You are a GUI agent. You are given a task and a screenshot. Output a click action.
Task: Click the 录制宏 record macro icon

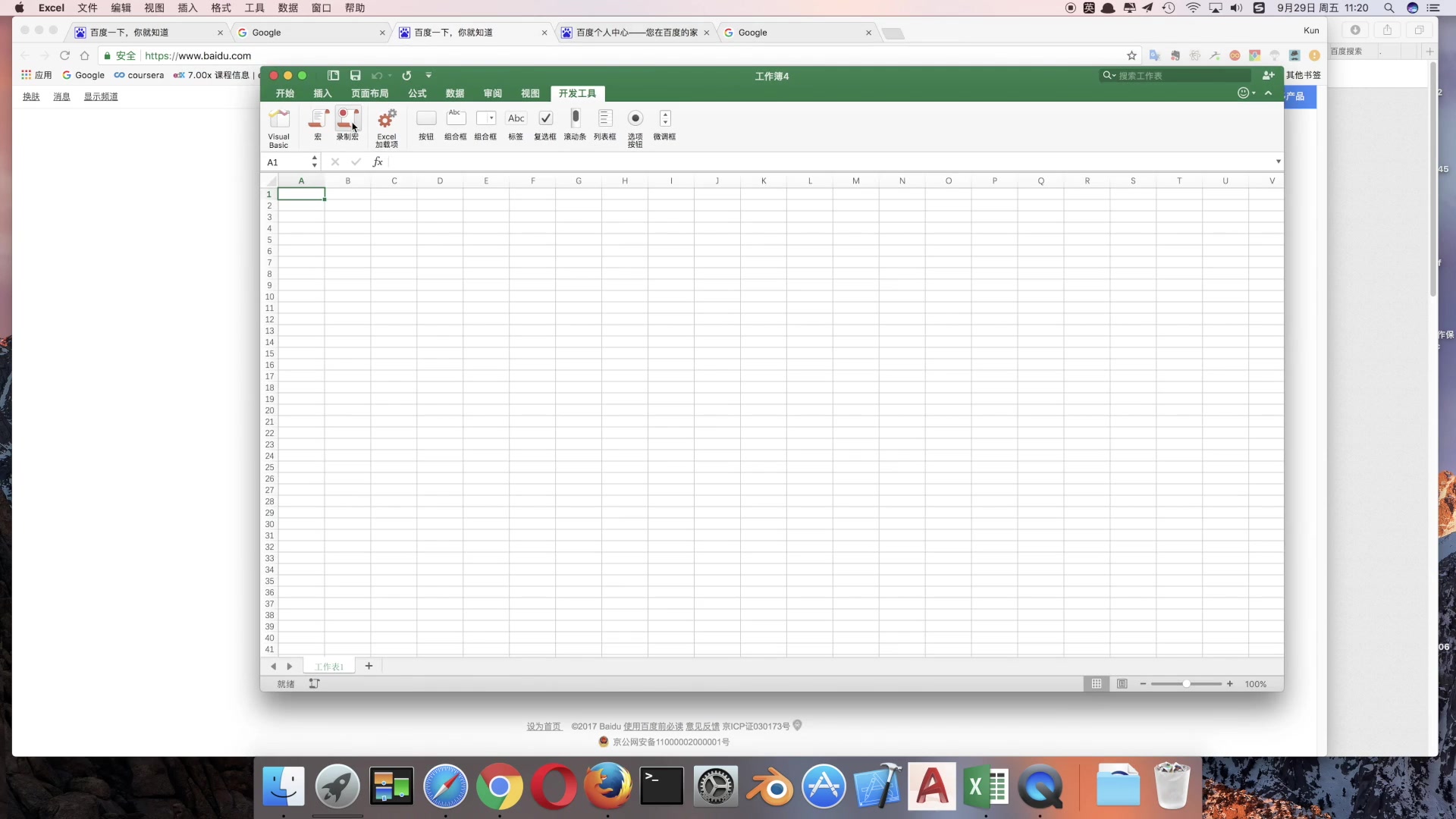pyautogui.click(x=347, y=119)
